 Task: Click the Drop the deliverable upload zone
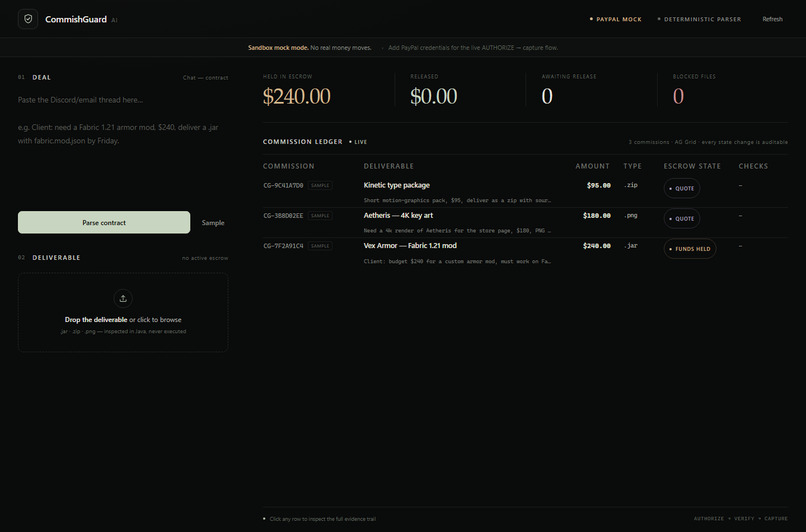click(123, 313)
